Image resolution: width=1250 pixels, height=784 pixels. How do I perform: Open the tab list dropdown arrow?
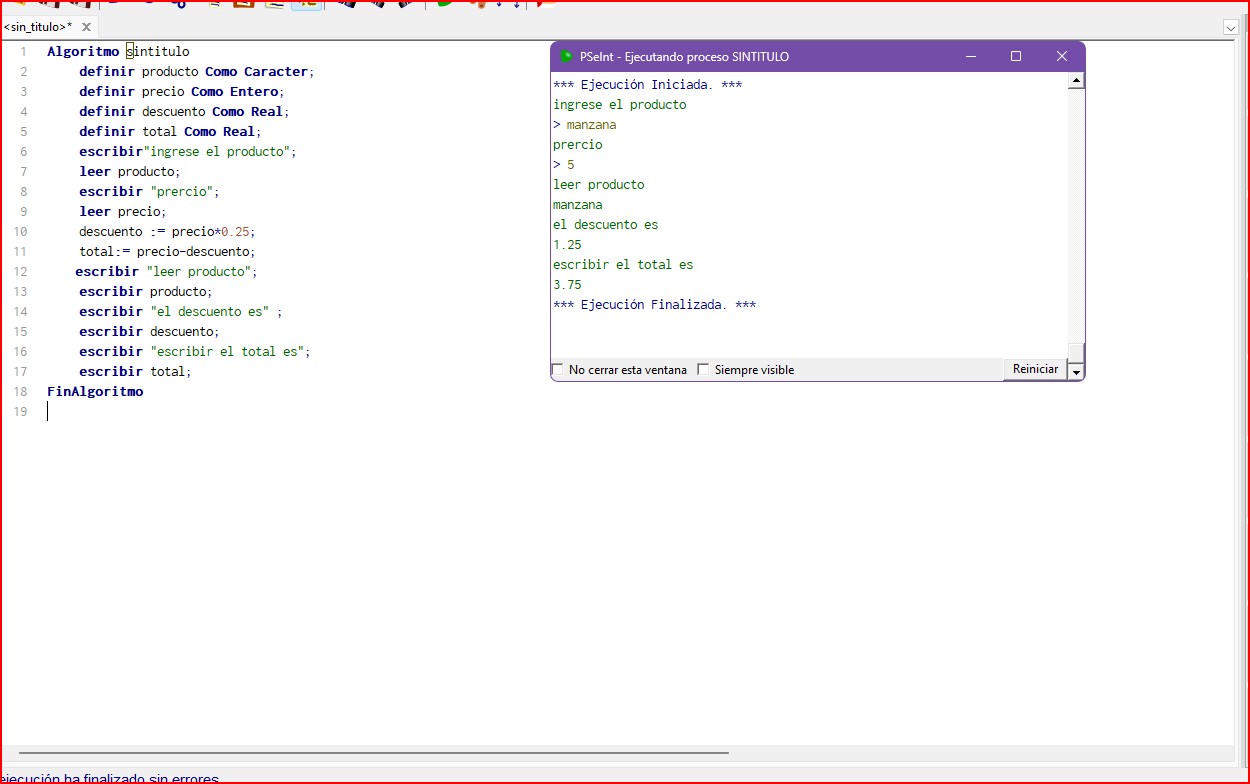[x=1231, y=28]
